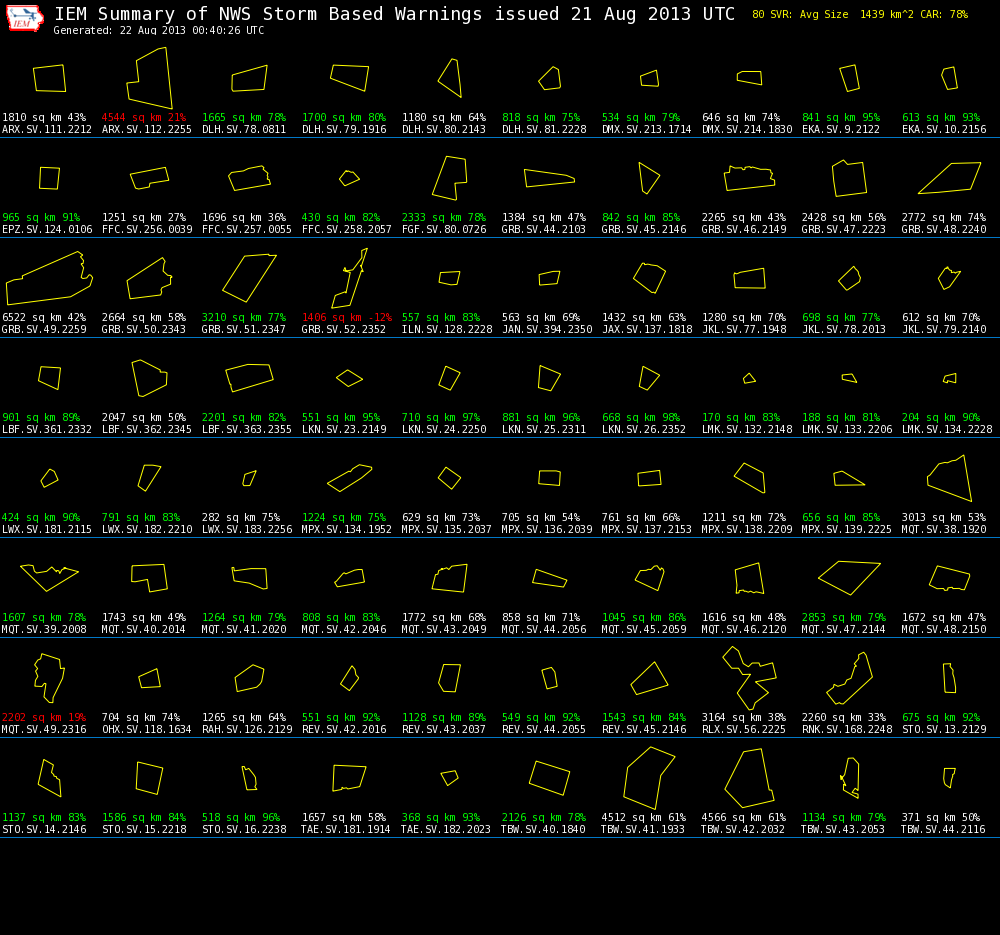Click the 'GRB.SV.47.2223' label
The height and width of the screenshot is (935, 1000).
point(843,230)
